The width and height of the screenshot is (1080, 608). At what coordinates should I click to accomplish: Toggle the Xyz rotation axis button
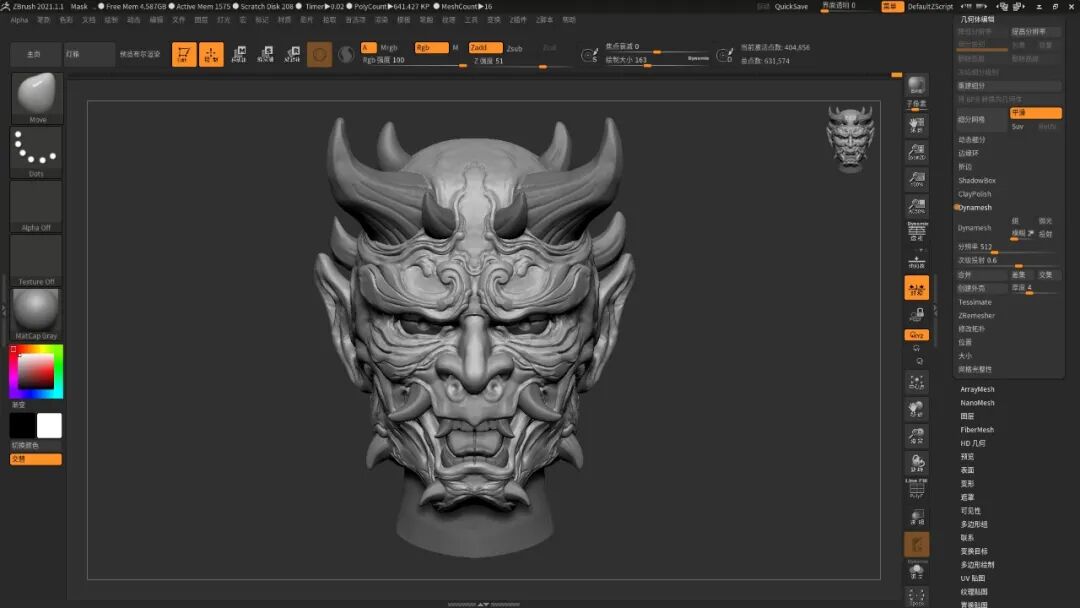[916, 335]
